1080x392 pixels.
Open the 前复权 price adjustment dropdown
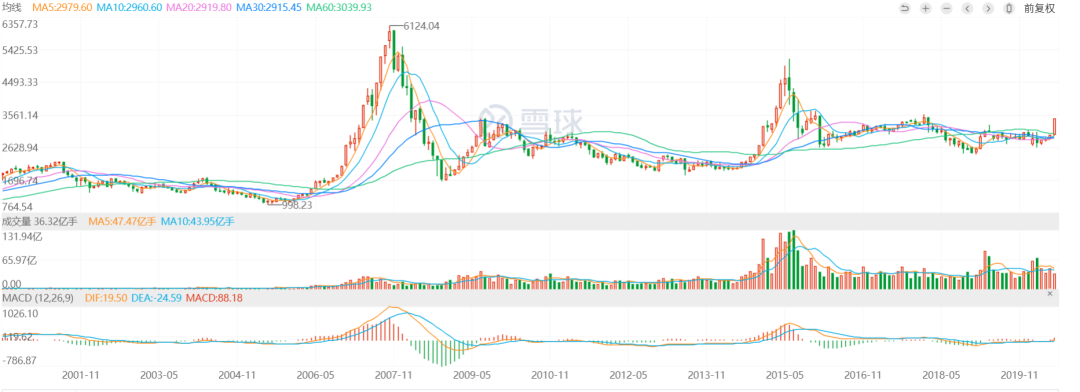[1039, 8]
